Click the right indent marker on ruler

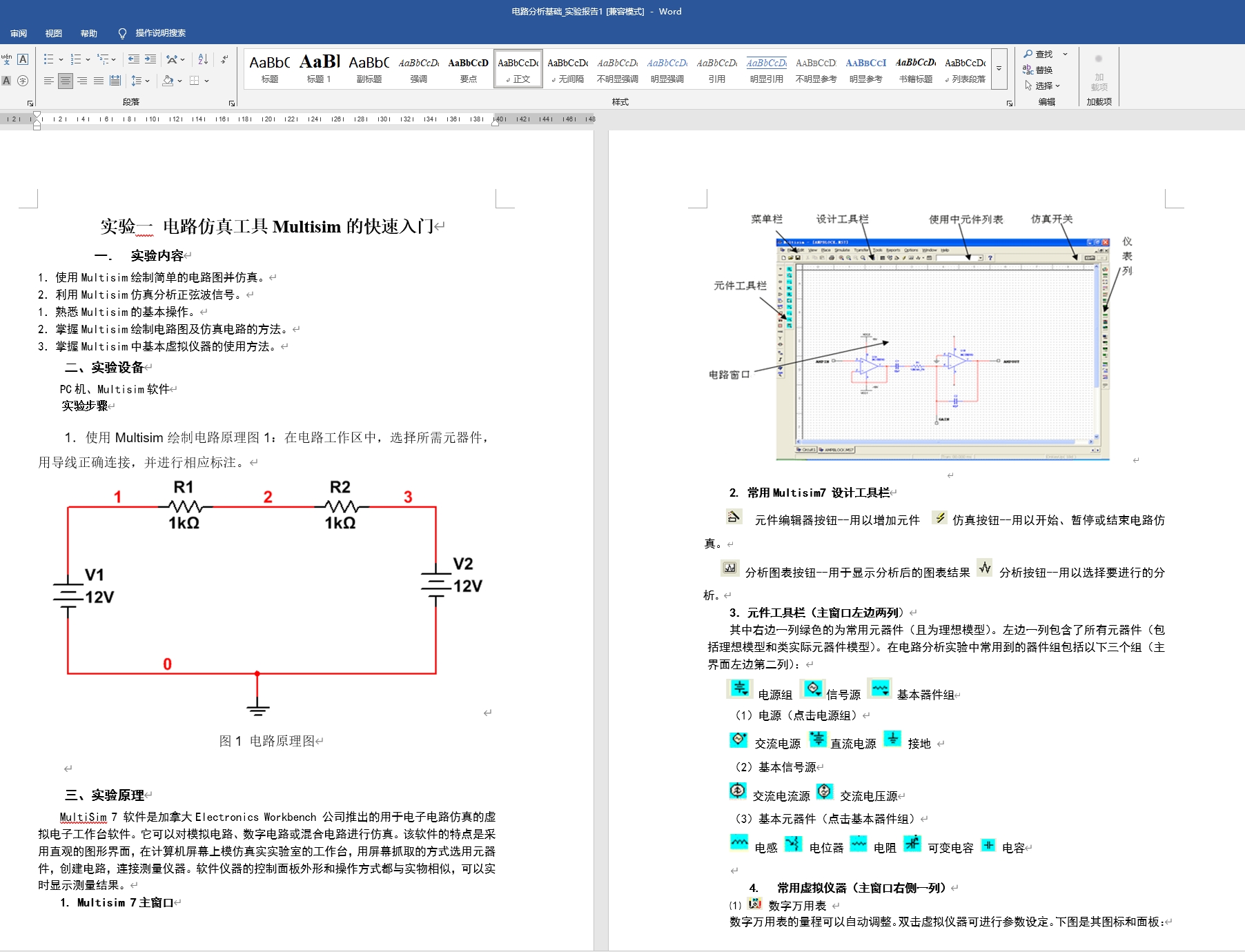pyautogui.click(x=496, y=121)
